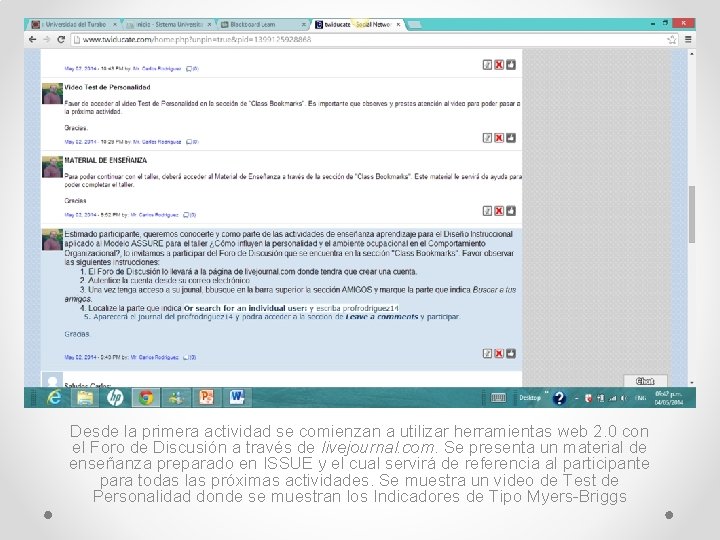Close the Blackboard Learn tab
The height and width of the screenshot is (540, 720).
(304, 24)
